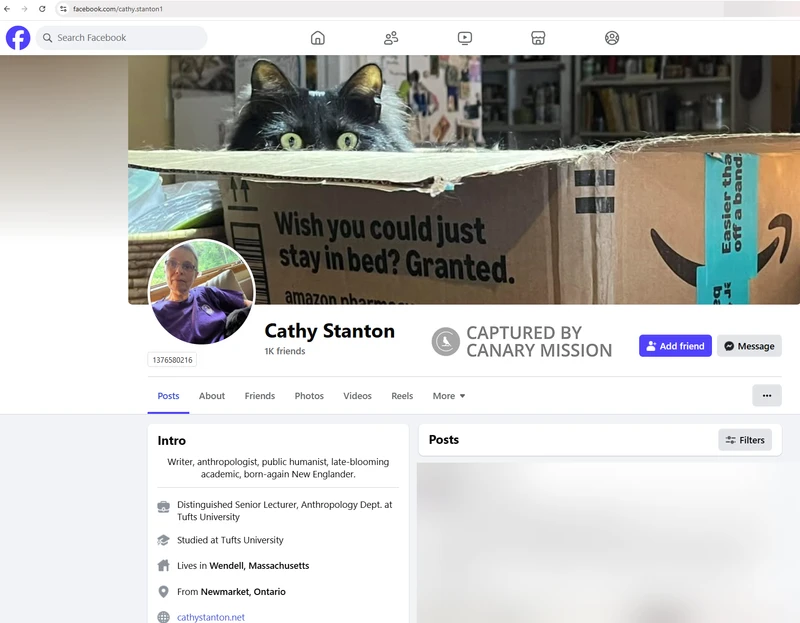This screenshot has height=623, width=800.
Task: Click the graduation cap education icon
Action: (163, 540)
